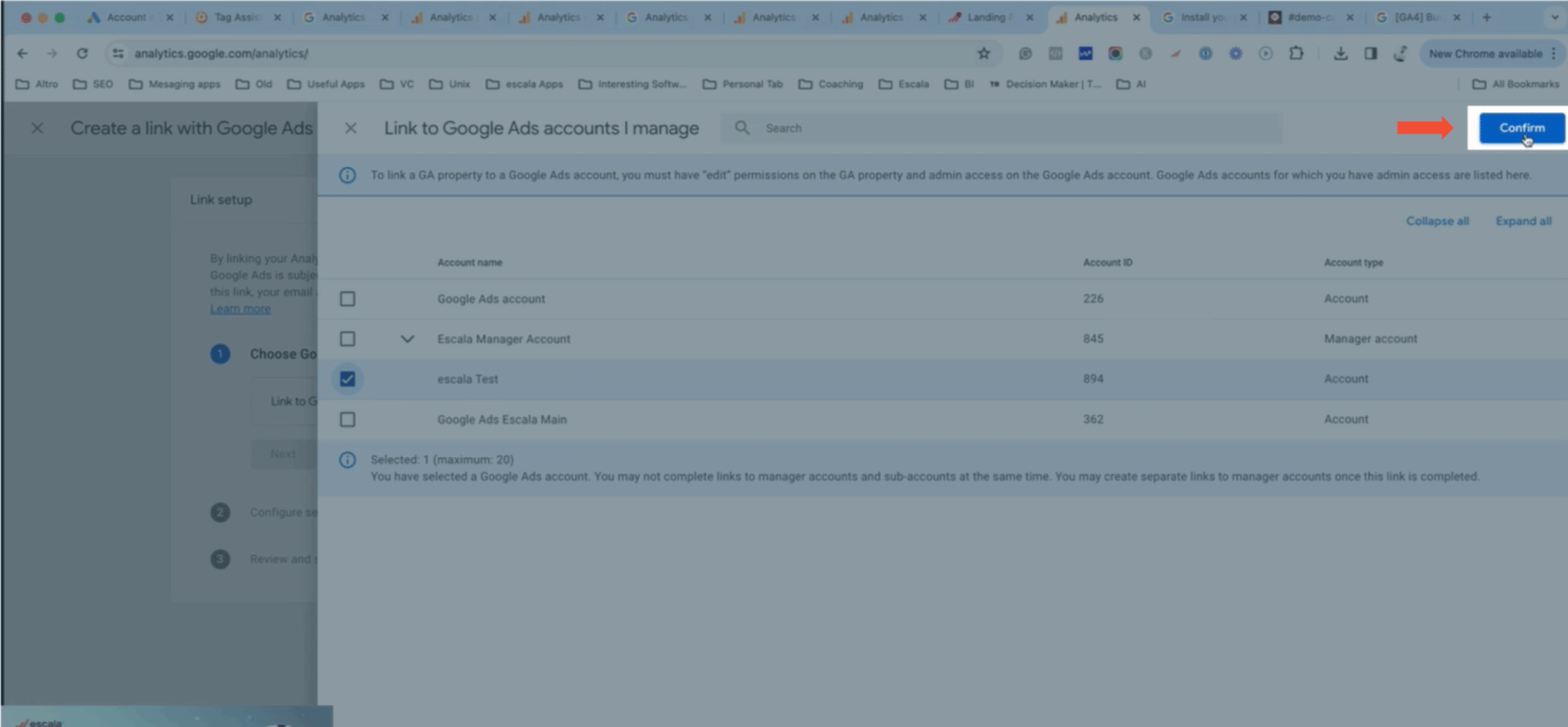Click account ID 226
The image size is (1568, 727).
tap(1093, 299)
